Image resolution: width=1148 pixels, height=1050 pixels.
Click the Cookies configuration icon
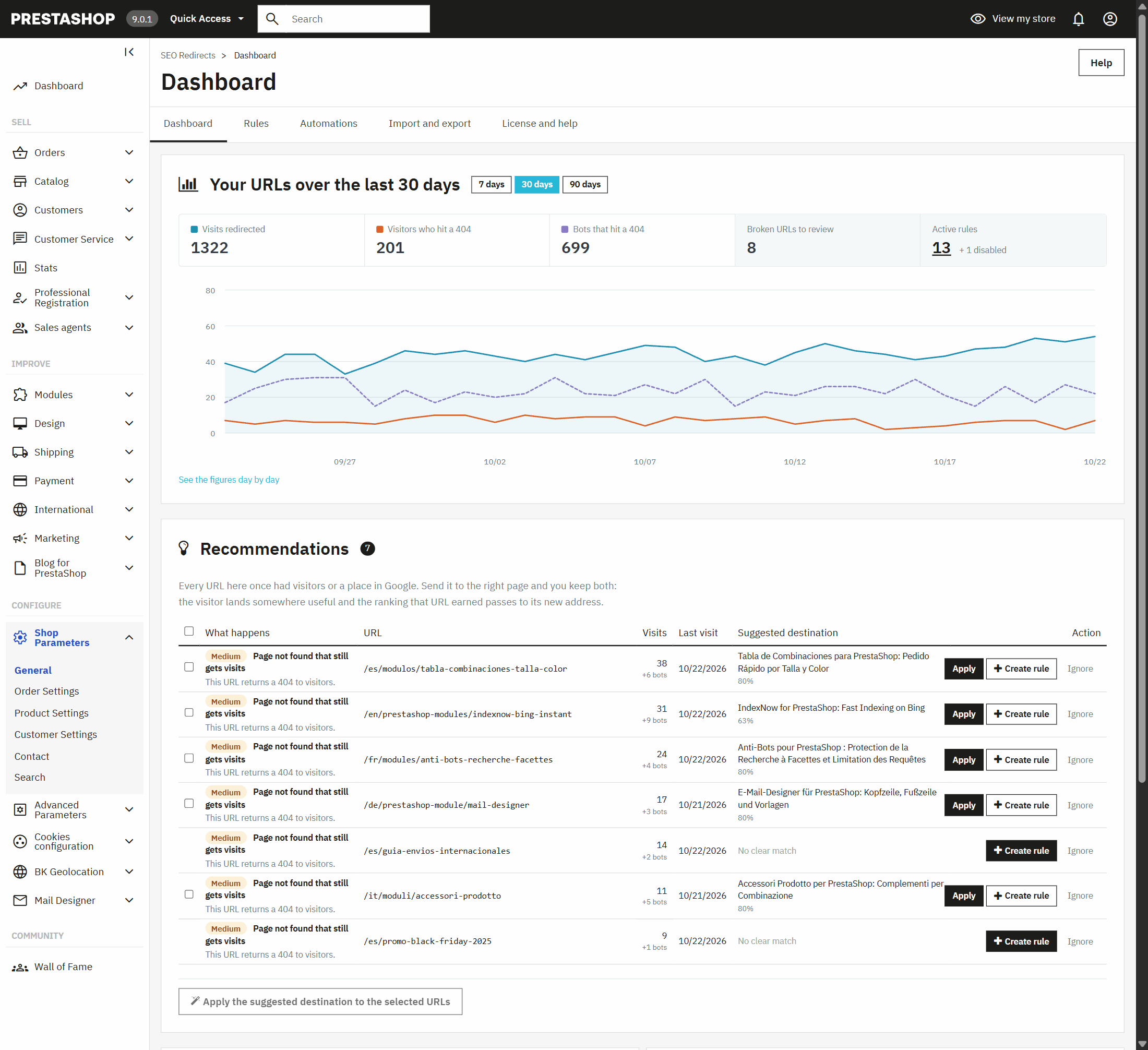click(20, 841)
